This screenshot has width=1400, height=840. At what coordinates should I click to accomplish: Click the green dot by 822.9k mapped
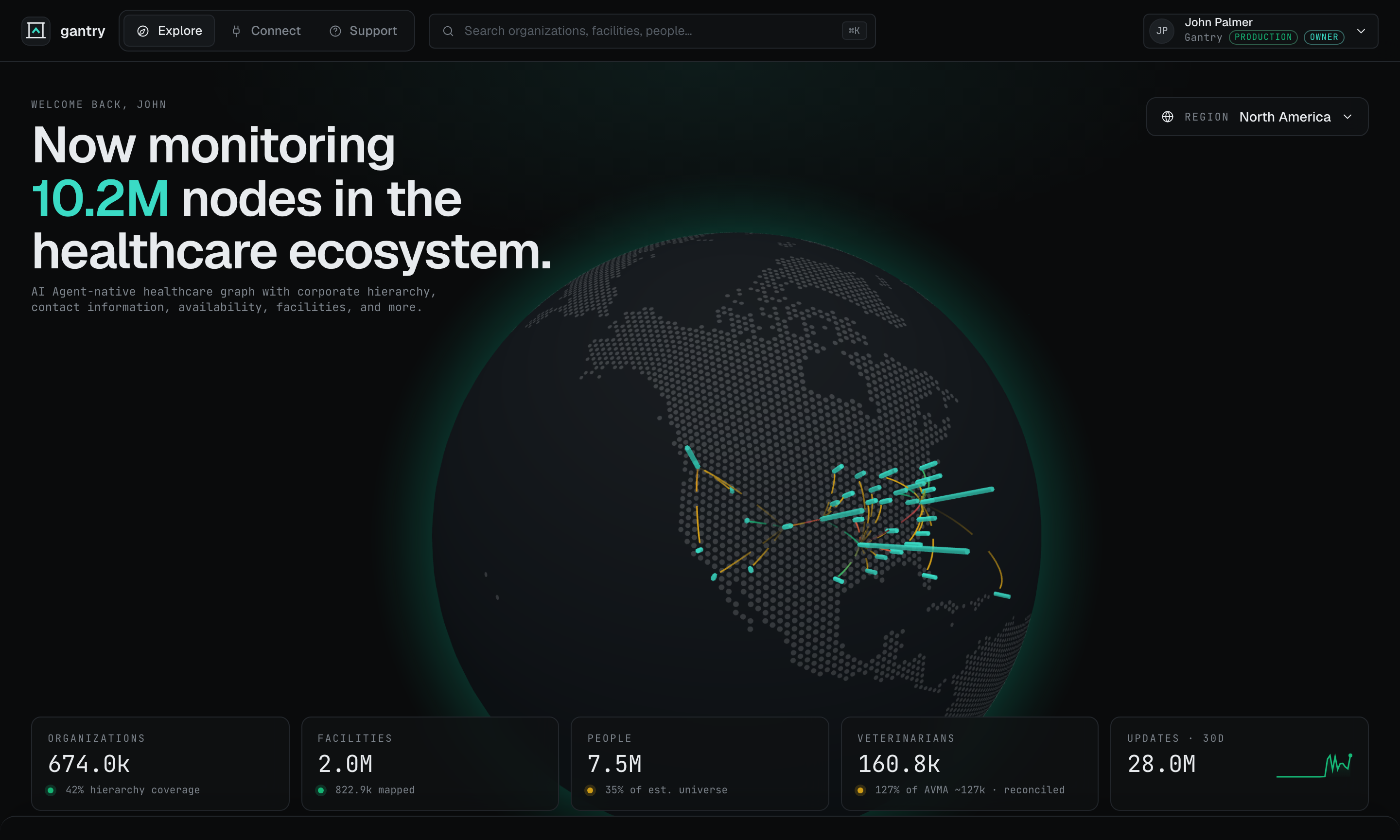tap(321, 790)
